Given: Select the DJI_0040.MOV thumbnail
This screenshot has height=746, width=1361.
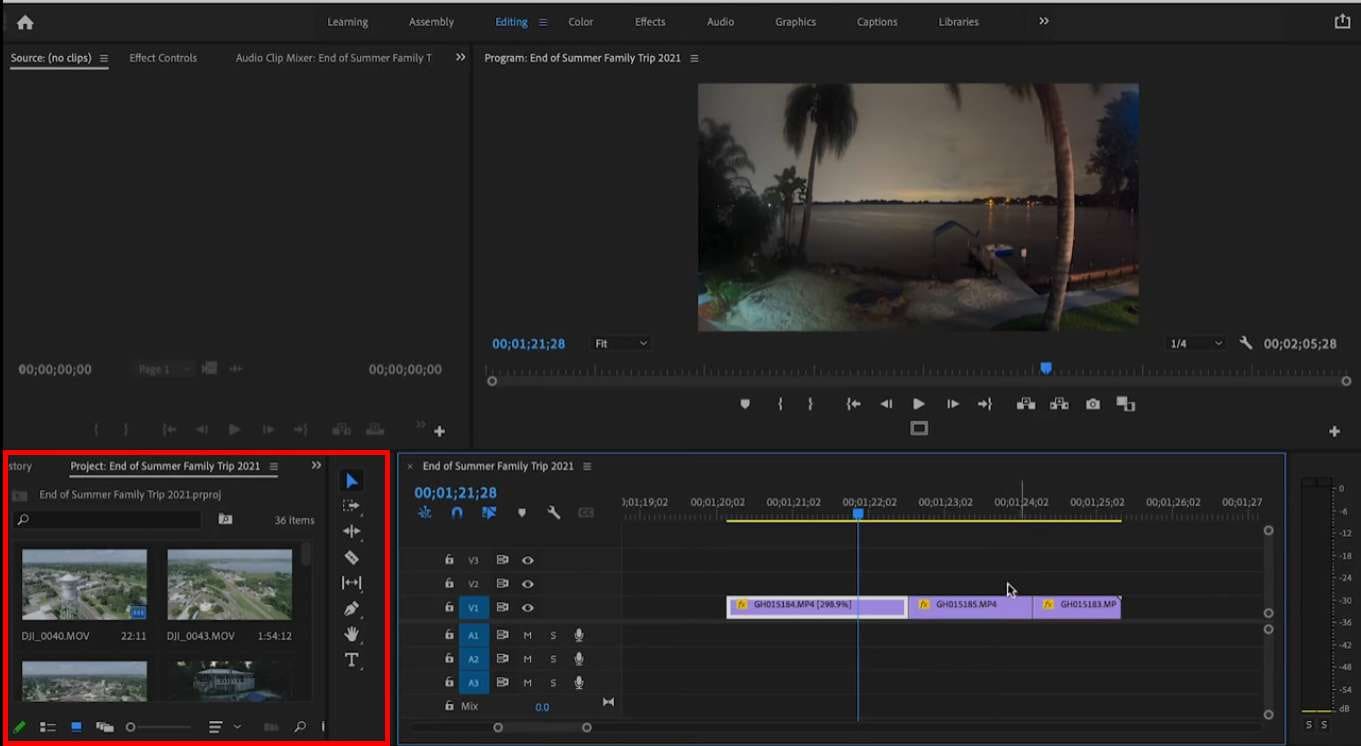Looking at the screenshot, I should click(x=84, y=584).
